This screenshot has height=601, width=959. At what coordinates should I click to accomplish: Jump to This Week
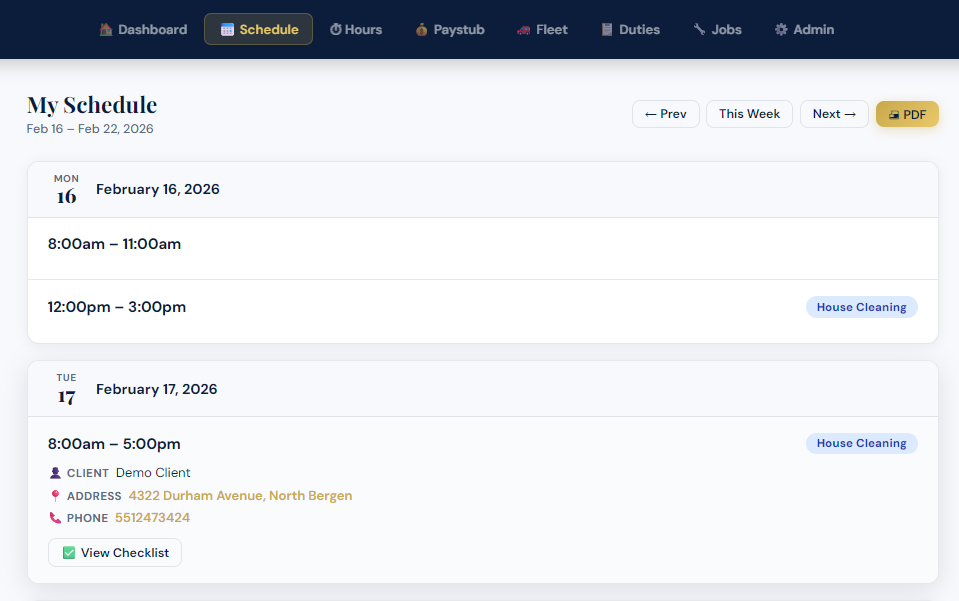pos(749,114)
